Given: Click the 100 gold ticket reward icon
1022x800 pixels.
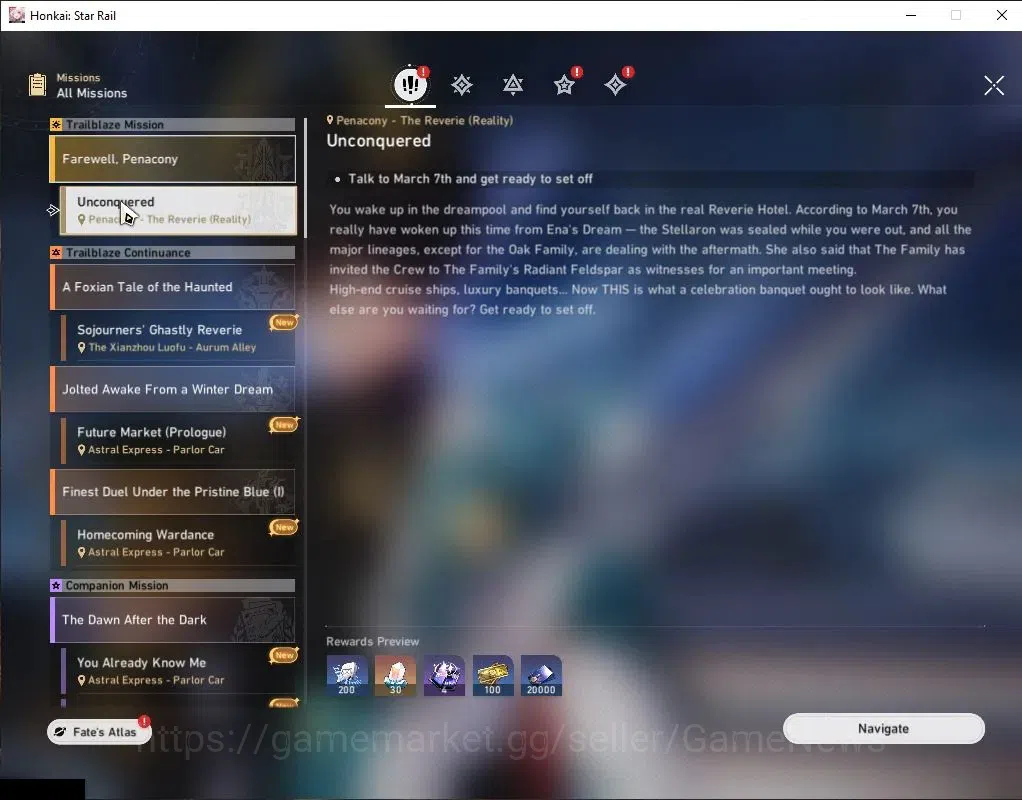Looking at the screenshot, I should (x=493, y=675).
